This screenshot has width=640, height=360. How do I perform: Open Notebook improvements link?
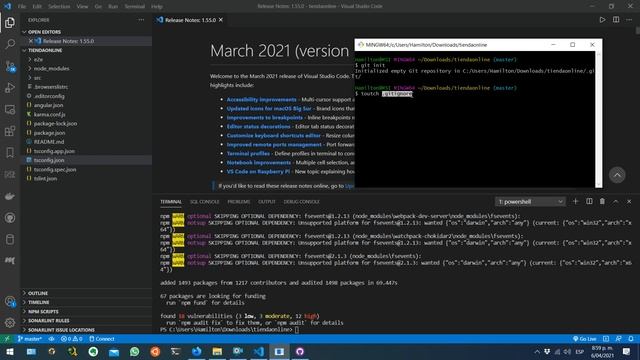(x=259, y=162)
